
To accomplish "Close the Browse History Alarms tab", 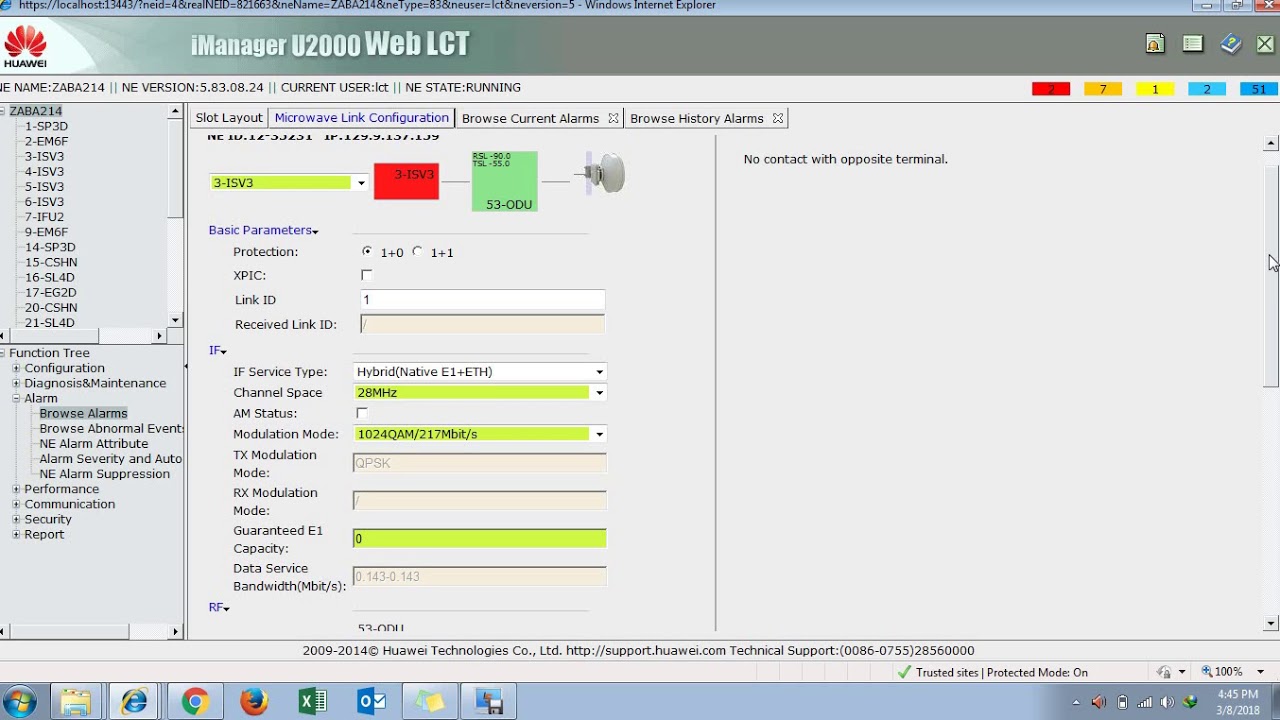I will (778, 118).
